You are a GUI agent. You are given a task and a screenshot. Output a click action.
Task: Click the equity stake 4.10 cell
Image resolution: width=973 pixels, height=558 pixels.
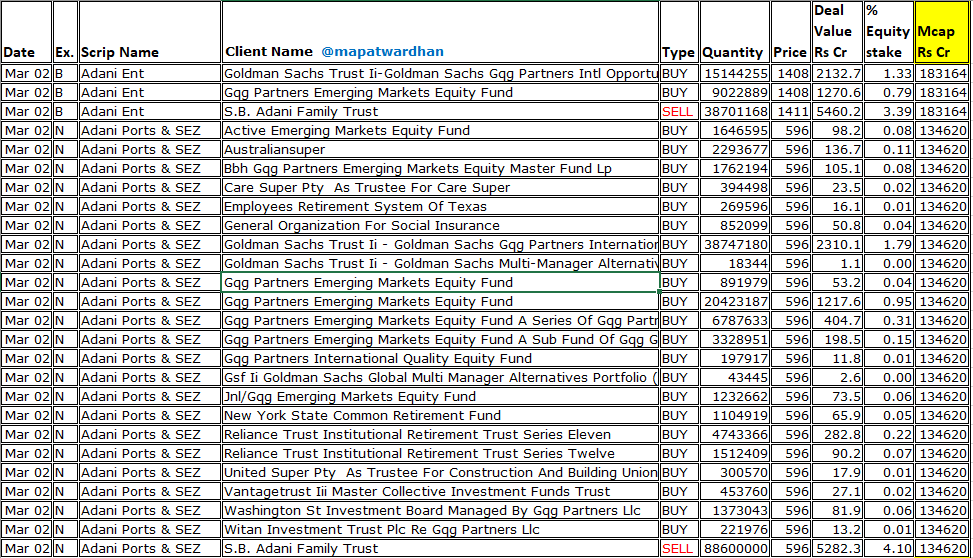[x=889, y=549]
